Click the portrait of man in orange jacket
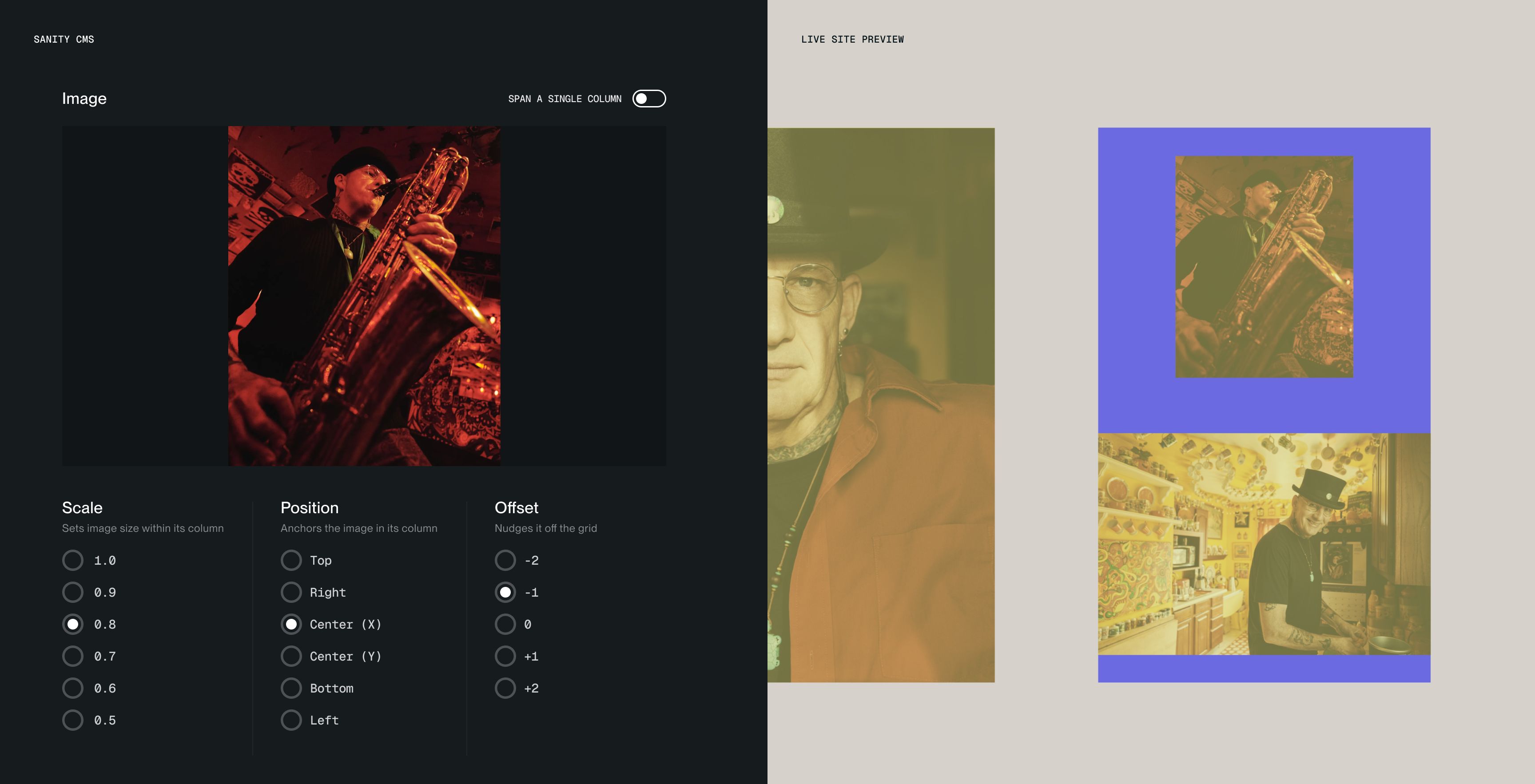The image size is (1535, 784). [x=881, y=405]
